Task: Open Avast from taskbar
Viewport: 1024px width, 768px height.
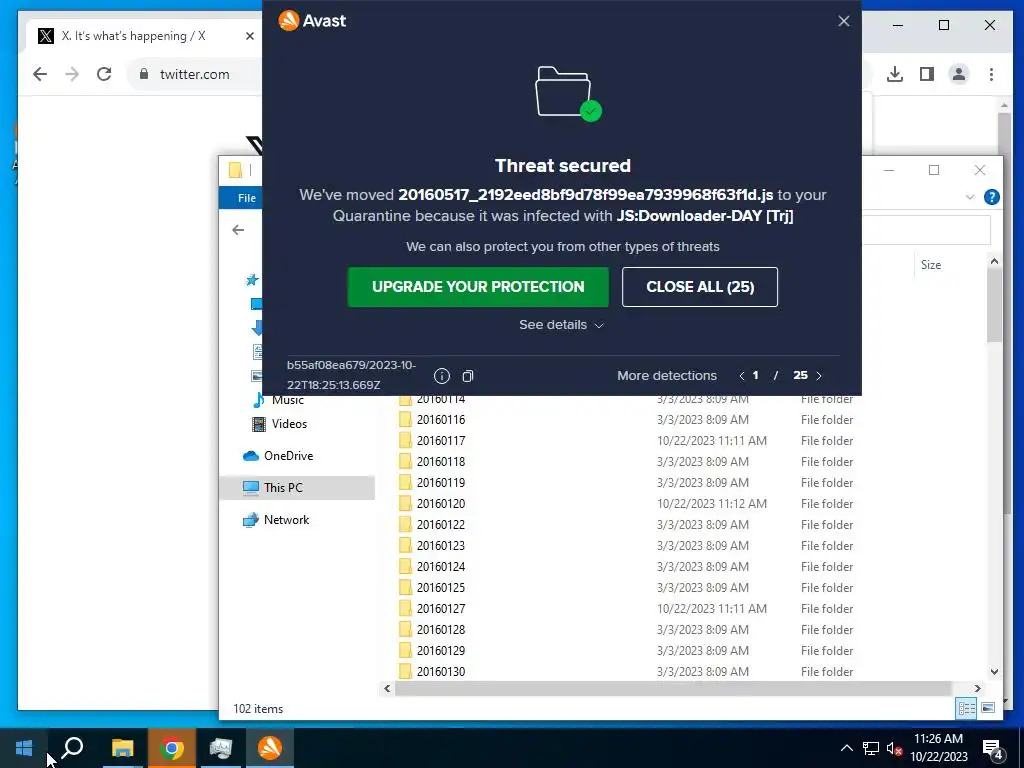Action: point(270,748)
